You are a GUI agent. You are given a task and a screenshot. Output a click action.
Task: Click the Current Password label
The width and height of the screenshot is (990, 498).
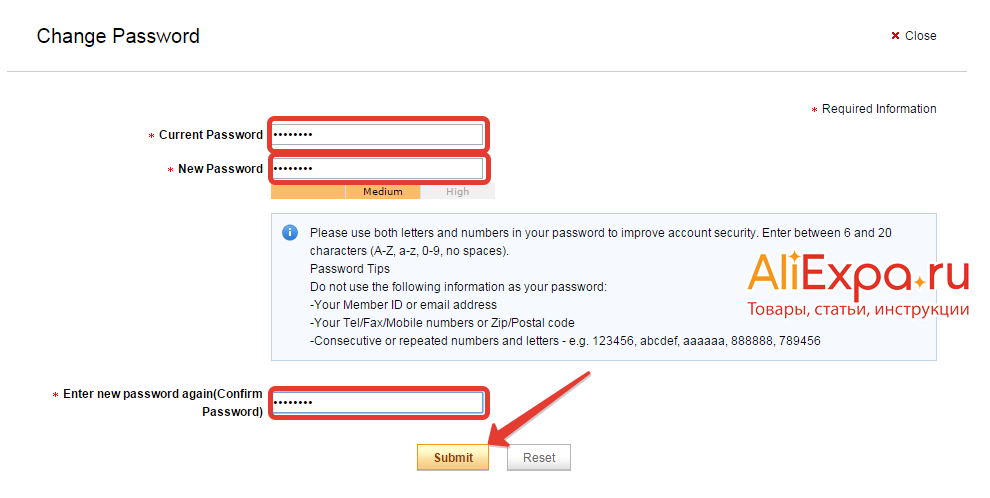[210, 135]
